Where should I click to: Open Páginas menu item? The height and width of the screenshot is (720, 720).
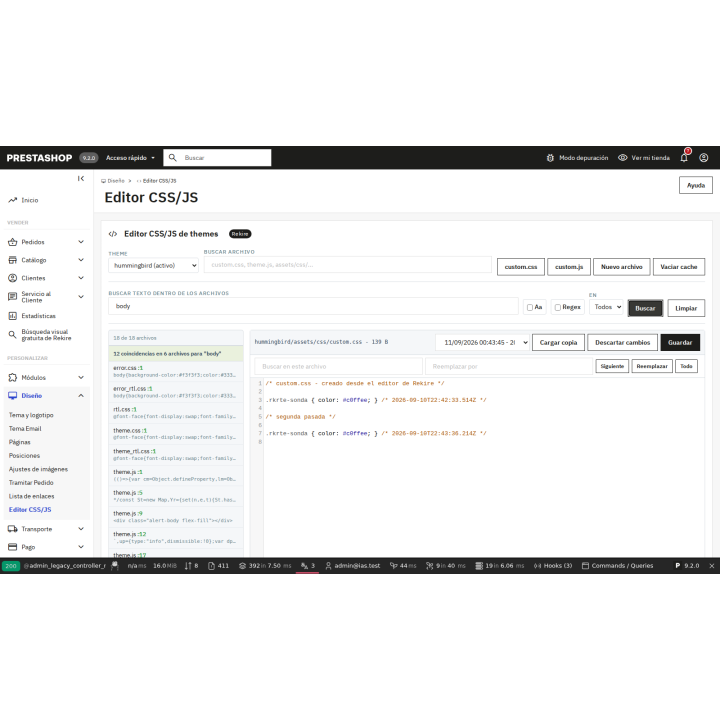19,442
